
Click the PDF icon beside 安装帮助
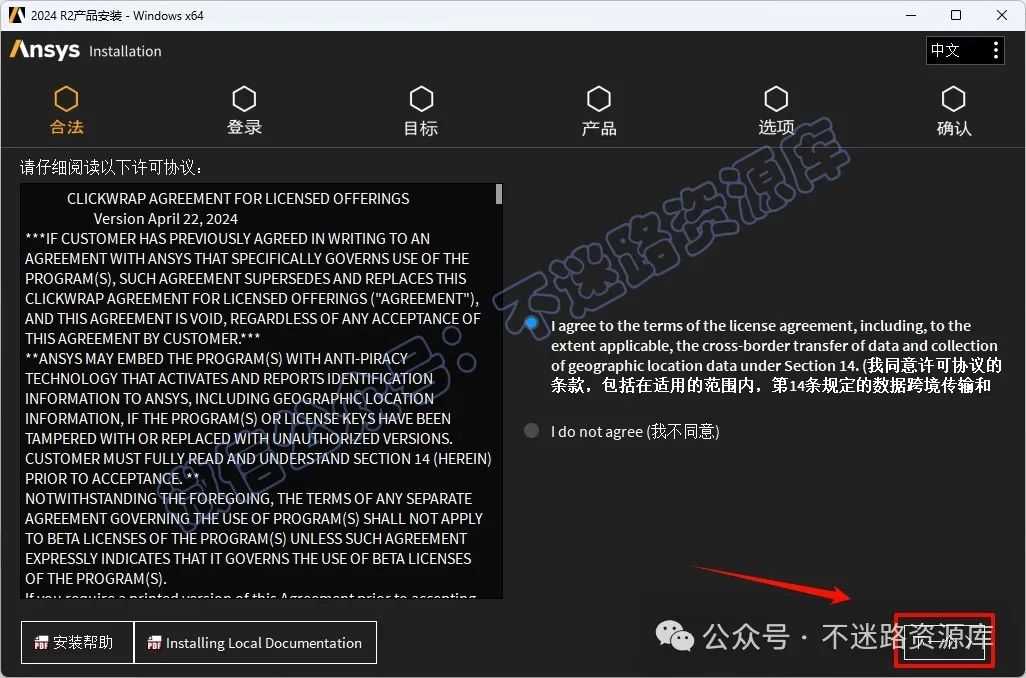pyautogui.click(x=41, y=643)
